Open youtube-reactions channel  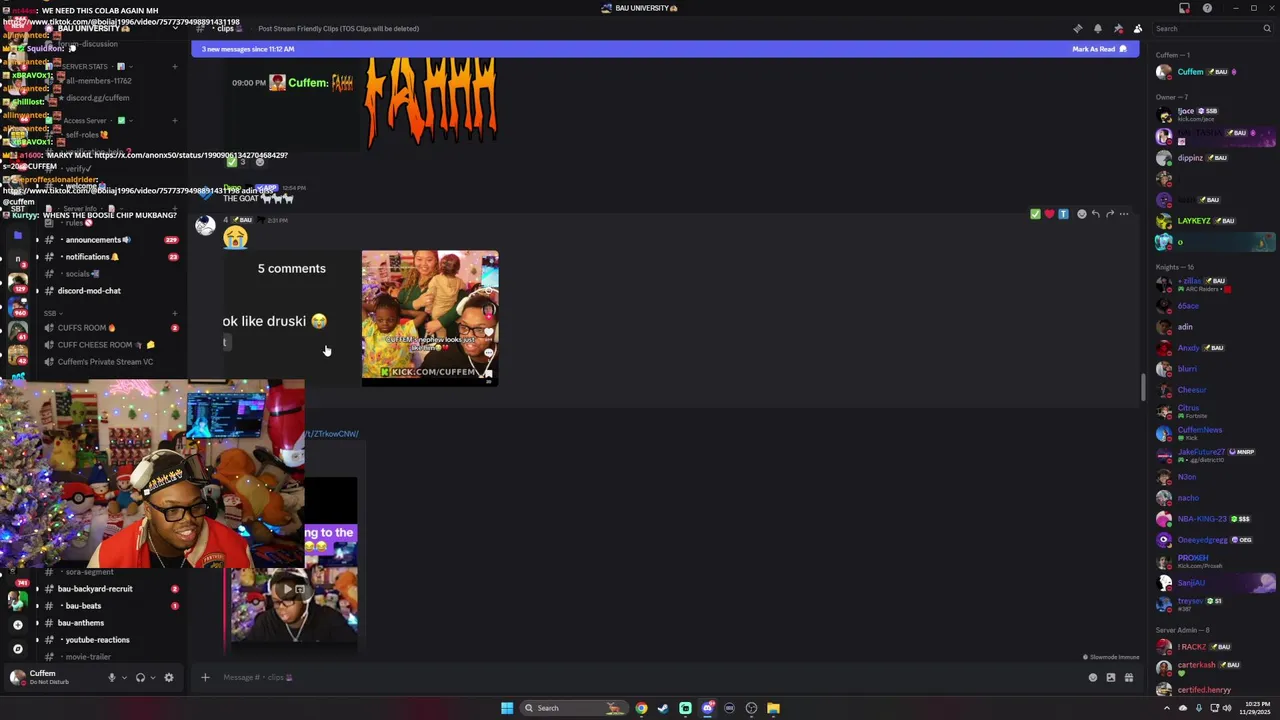[97, 640]
